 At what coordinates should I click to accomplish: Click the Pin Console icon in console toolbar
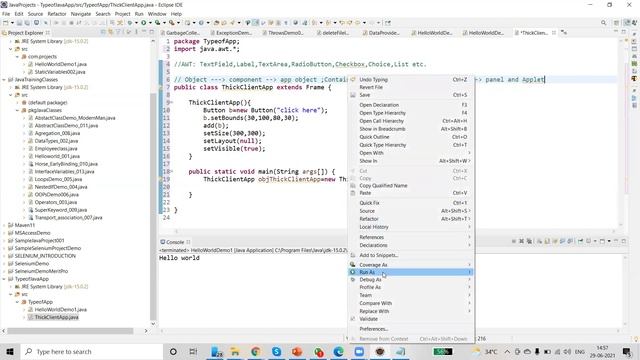point(580,241)
